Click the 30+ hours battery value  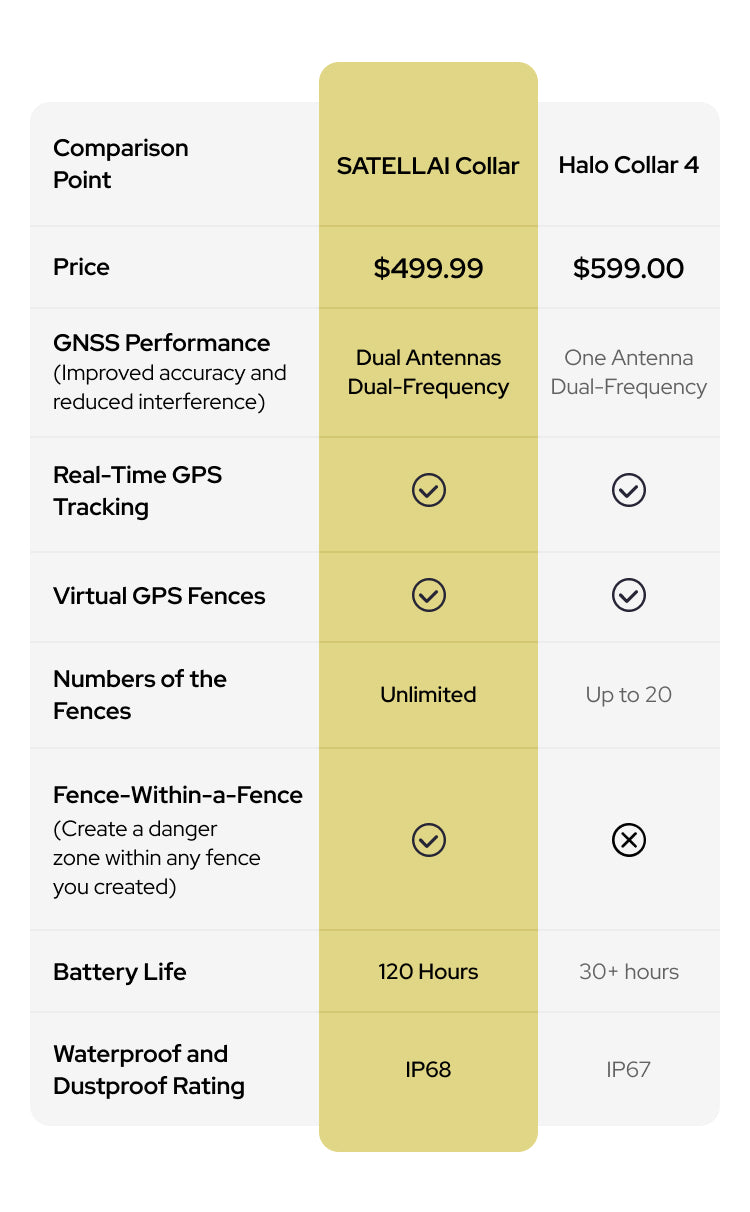click(628, 972)
